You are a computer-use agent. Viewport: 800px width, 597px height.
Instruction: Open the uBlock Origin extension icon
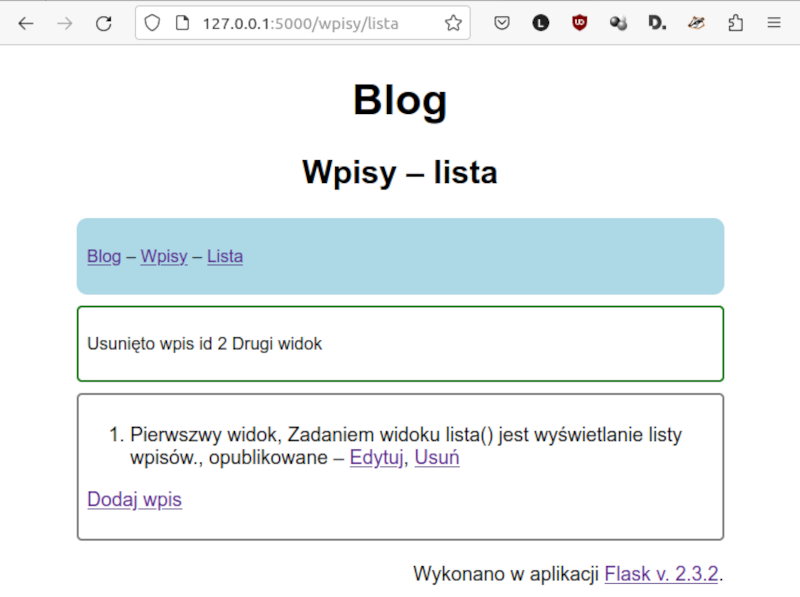(x=579, y=22)
